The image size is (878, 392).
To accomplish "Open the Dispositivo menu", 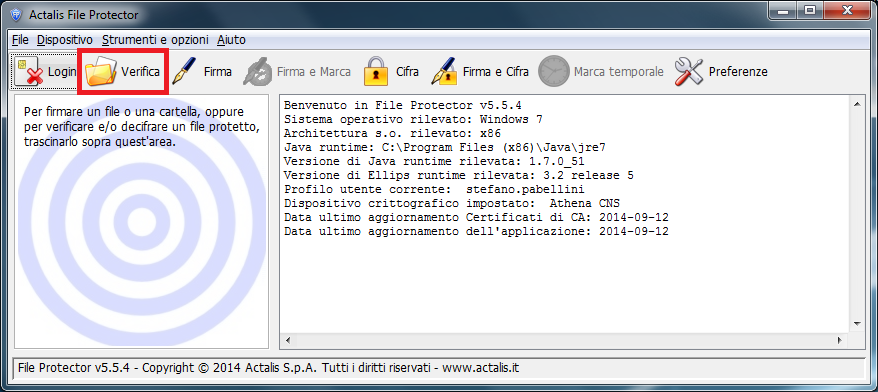I will (65, 40).
